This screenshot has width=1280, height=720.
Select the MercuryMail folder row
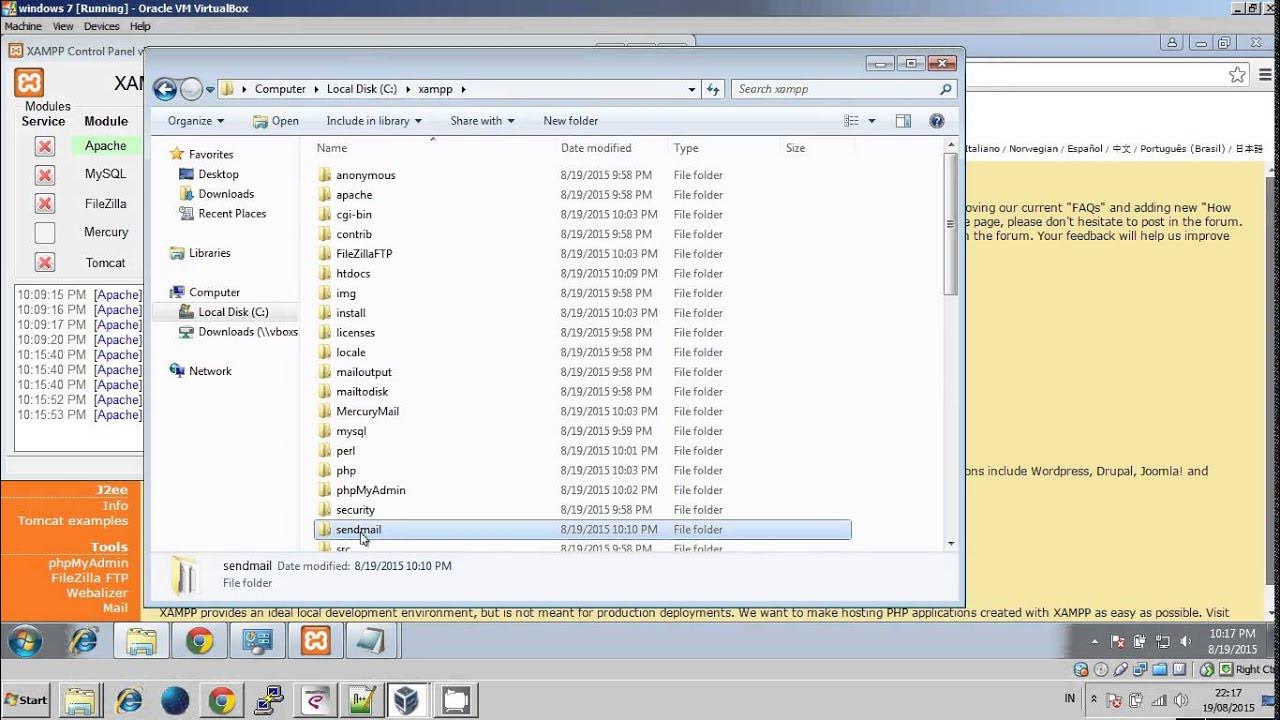(582, 411)
